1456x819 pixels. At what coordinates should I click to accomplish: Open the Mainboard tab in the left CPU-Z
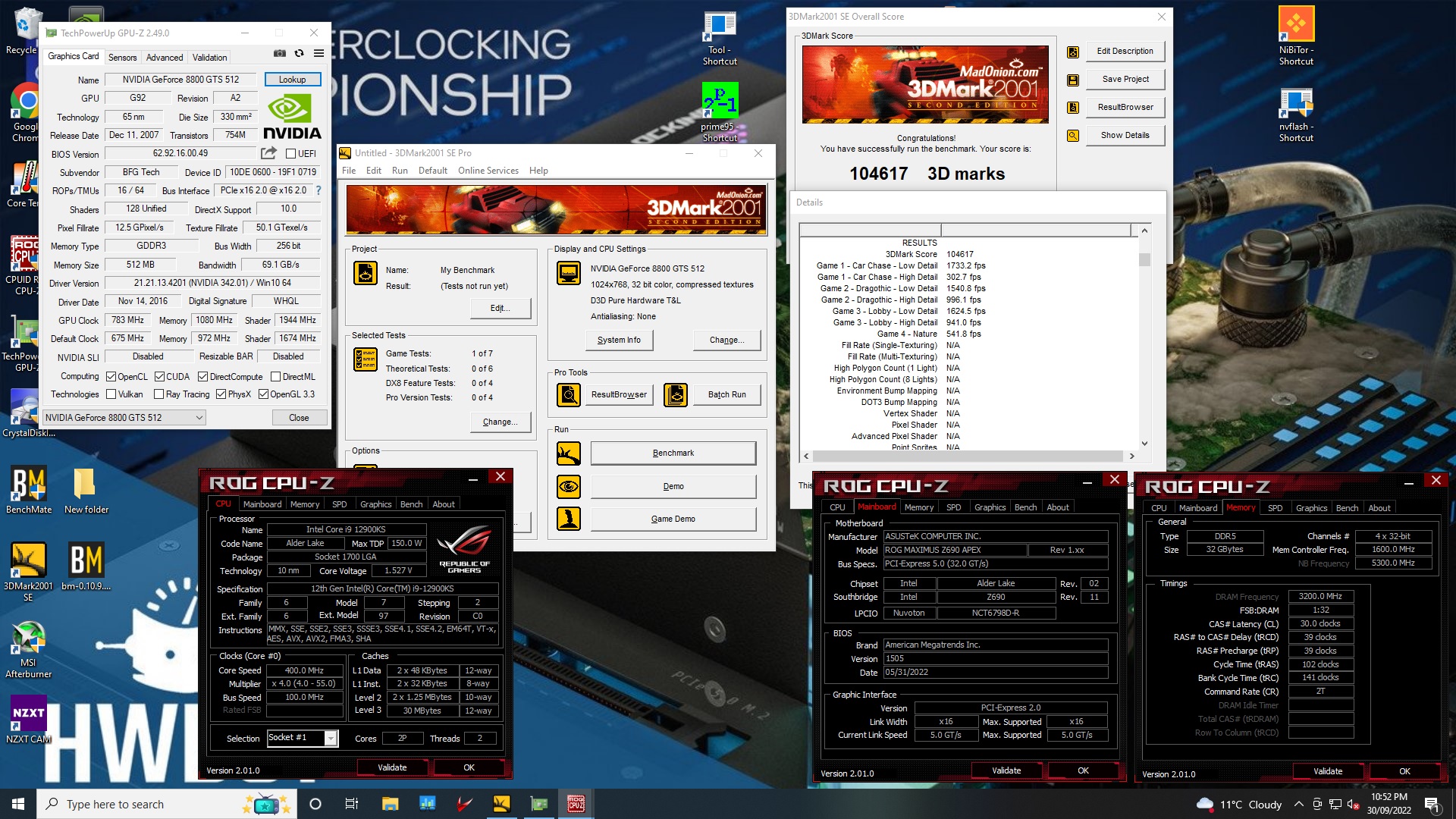(262, 504)
